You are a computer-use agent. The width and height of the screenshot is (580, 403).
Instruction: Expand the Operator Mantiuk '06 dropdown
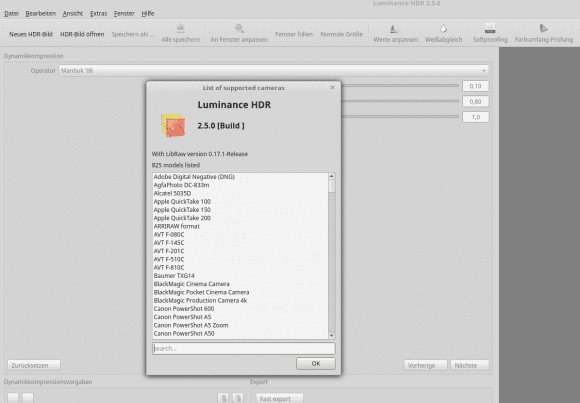click(273, 70)
